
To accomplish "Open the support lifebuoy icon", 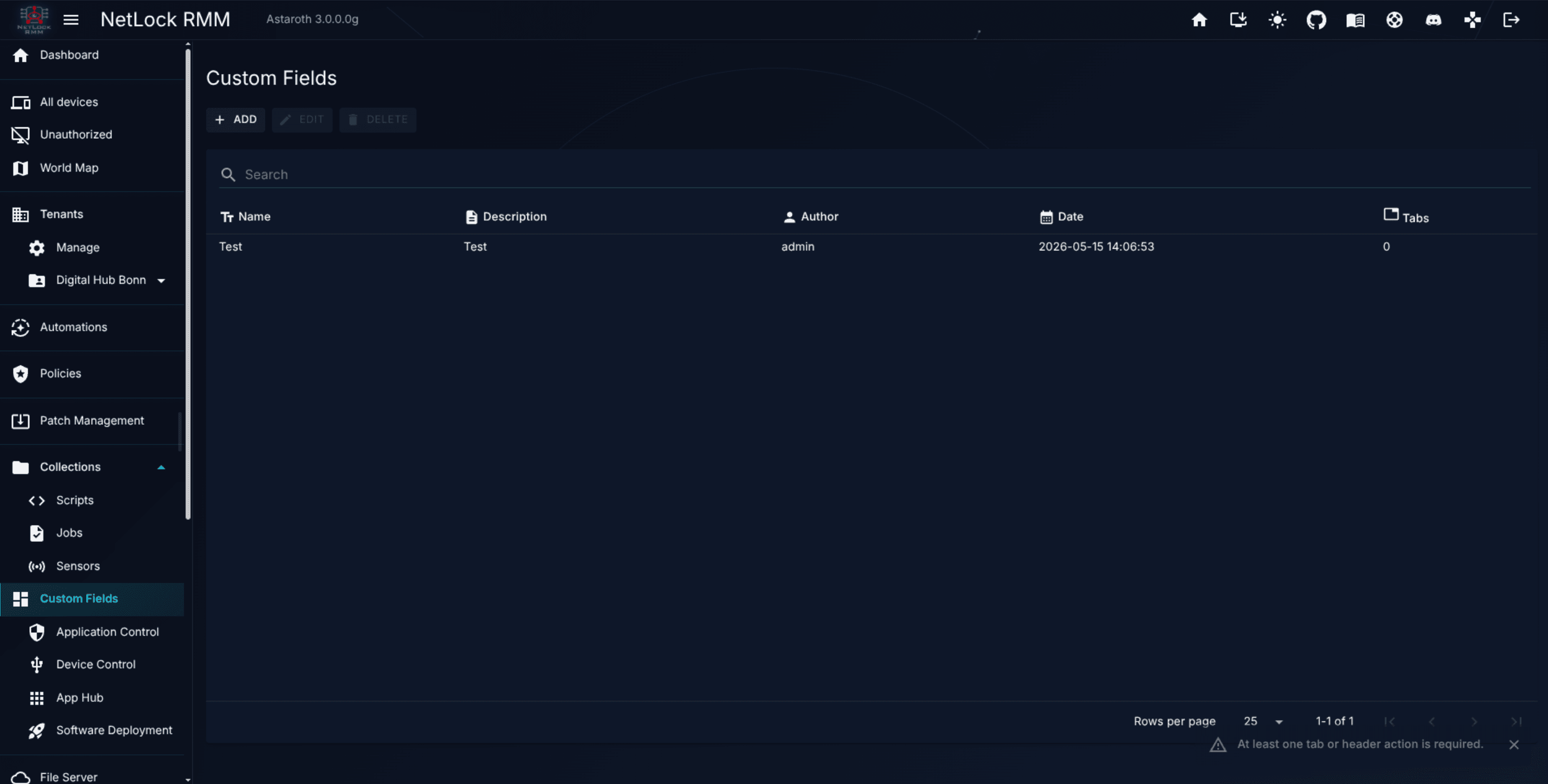I will [1394, 20].
